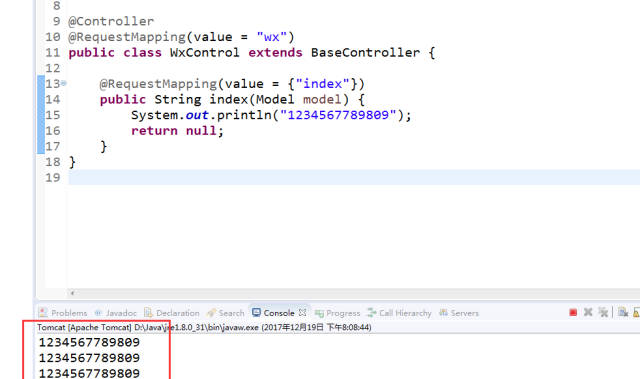
Task: Click the Clear Console icon
Action: [622, 313]
